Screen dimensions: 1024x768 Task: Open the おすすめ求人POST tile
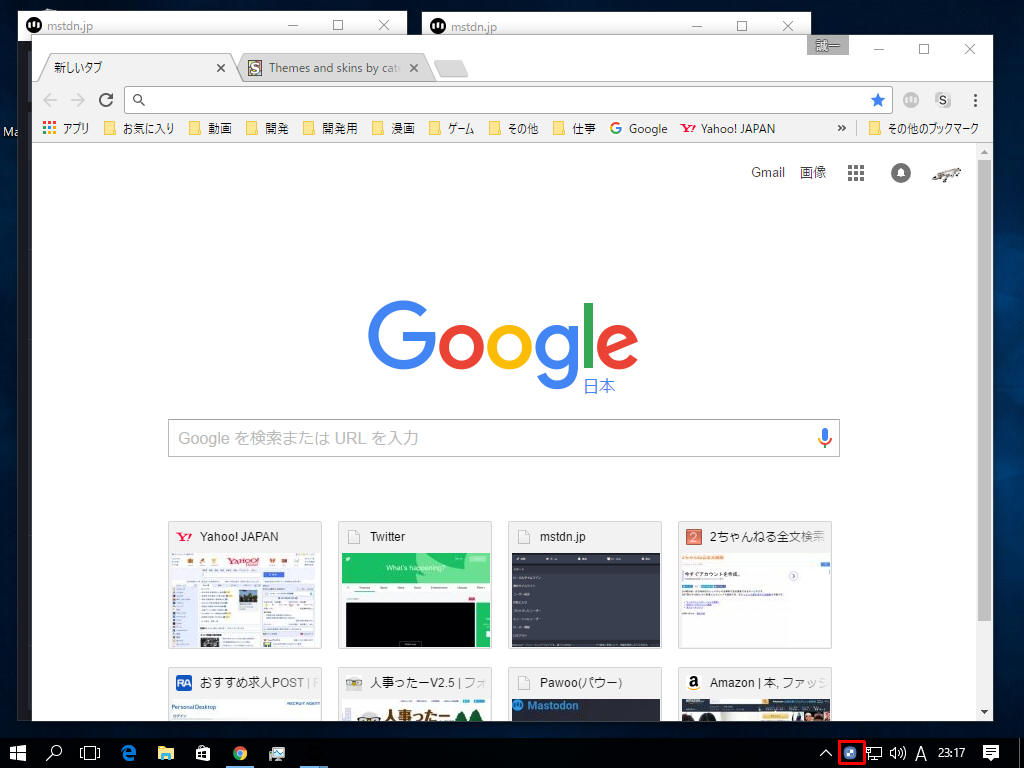(245, 694)
